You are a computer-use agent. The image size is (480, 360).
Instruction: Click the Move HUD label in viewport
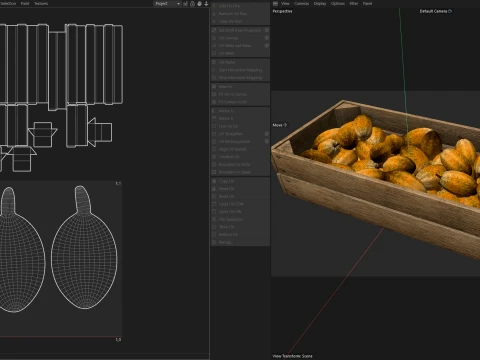280,125
